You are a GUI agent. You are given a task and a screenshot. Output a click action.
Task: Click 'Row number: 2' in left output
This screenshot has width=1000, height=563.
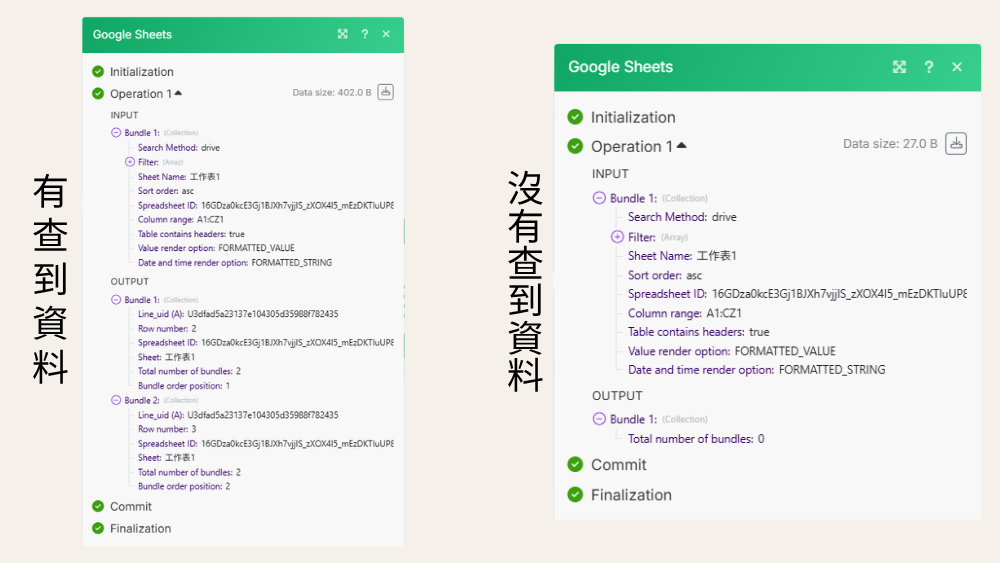[x=167, y=328]
